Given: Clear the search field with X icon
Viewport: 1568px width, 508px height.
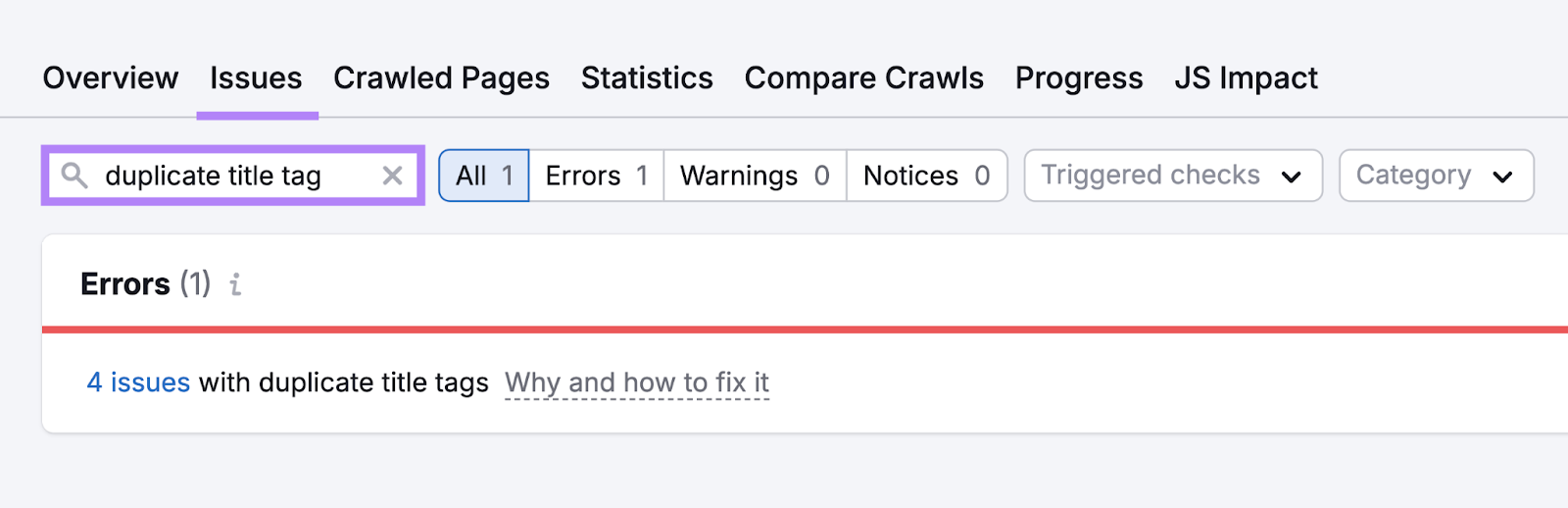Looking at the screenshot, I should click(392, 176).
